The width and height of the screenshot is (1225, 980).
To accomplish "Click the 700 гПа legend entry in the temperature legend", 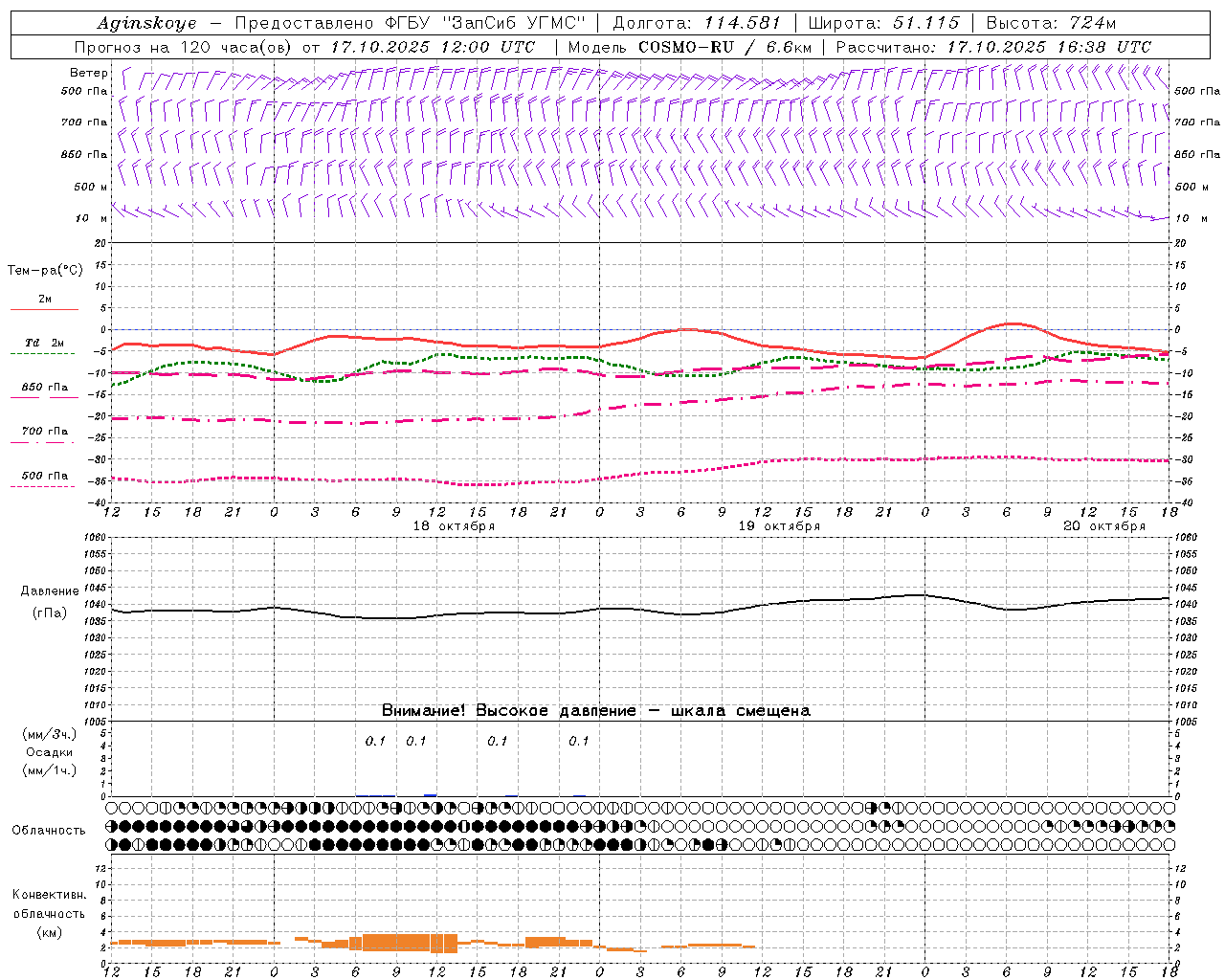I will (x=45, y=431).
